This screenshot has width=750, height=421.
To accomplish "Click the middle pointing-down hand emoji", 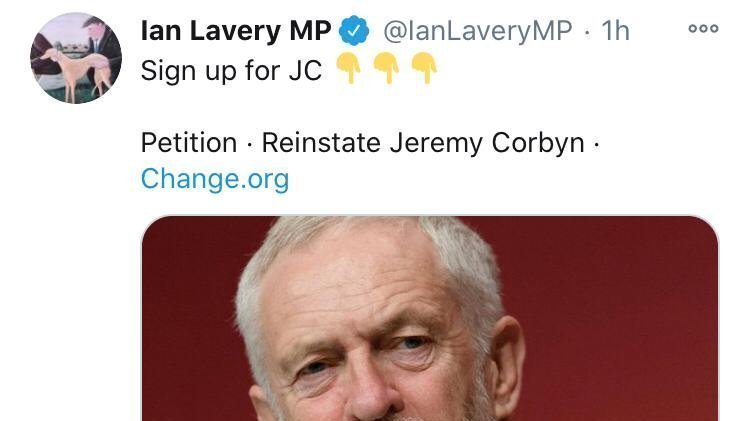I will (386, 70).
